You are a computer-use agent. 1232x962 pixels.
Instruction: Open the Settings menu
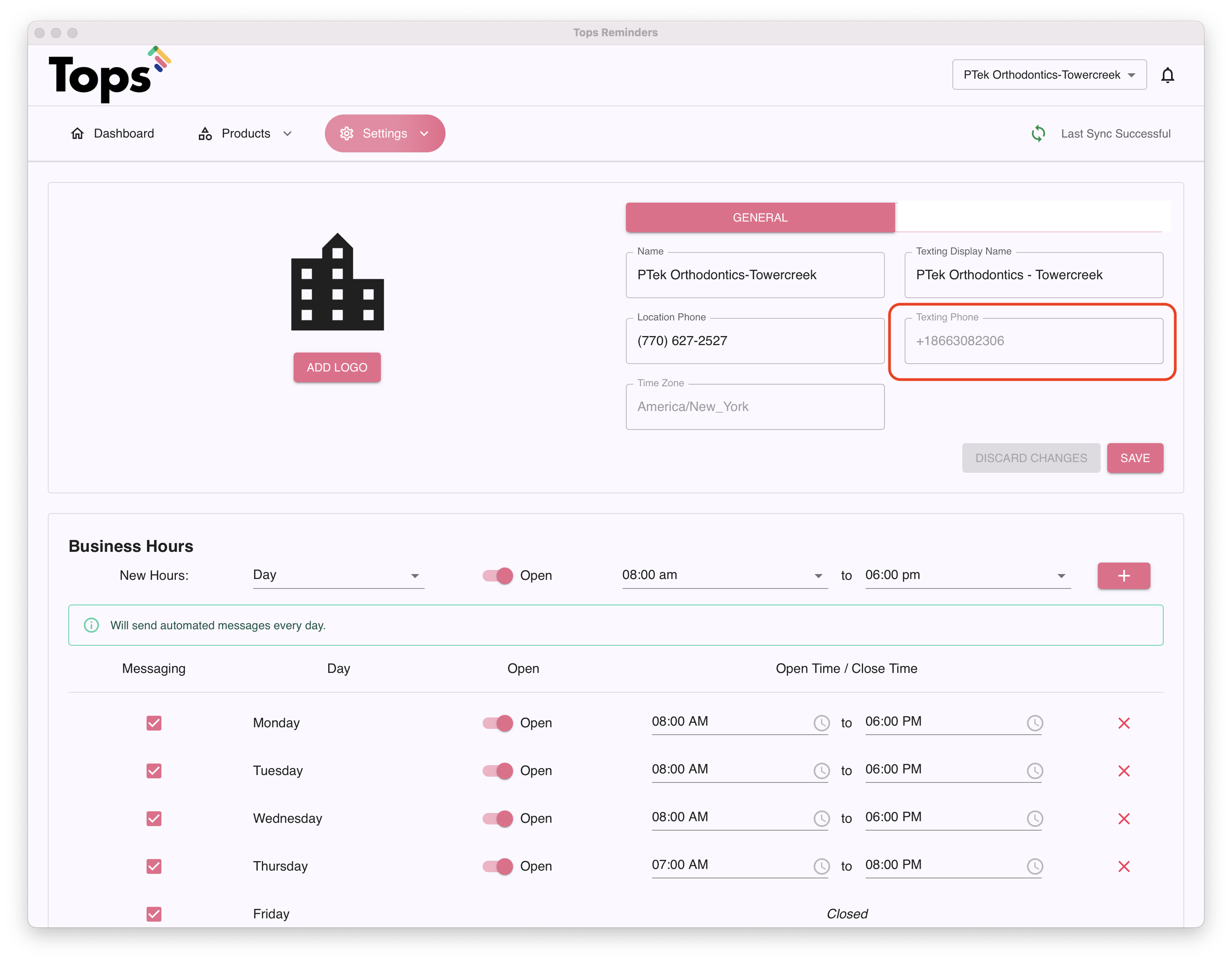coord(385,134)
